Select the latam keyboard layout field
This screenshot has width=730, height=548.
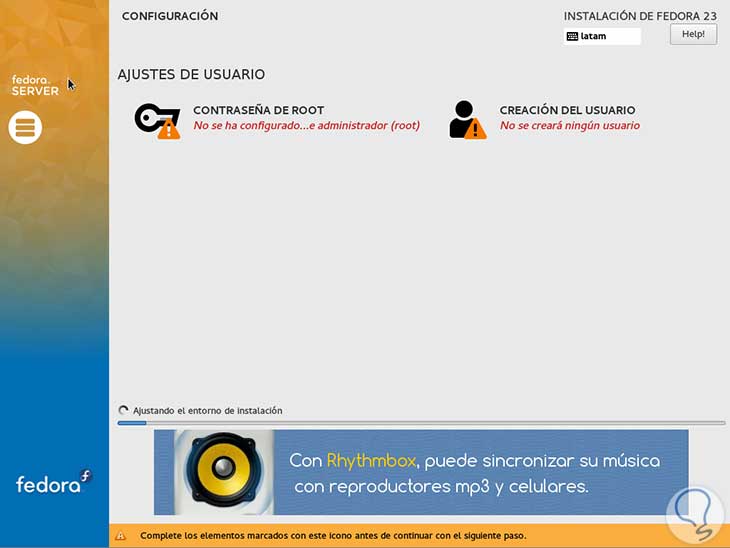click(602, 36)
